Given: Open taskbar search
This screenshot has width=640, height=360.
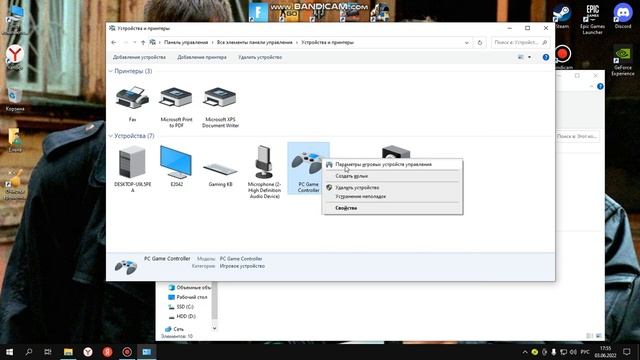Looking at the screenshot, I should (x=29, y=352).
